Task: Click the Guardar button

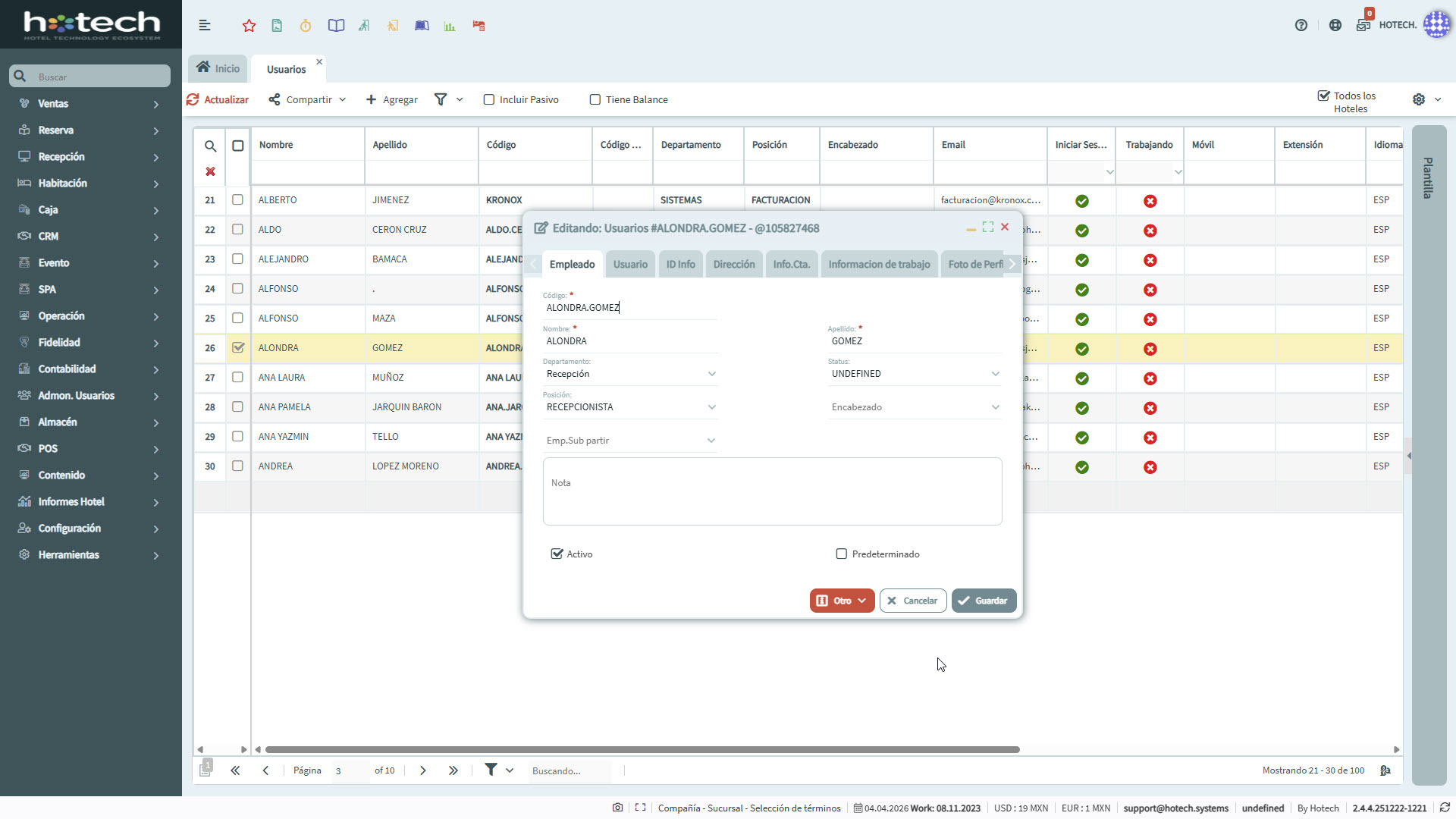Action: [x=984, y=601]
